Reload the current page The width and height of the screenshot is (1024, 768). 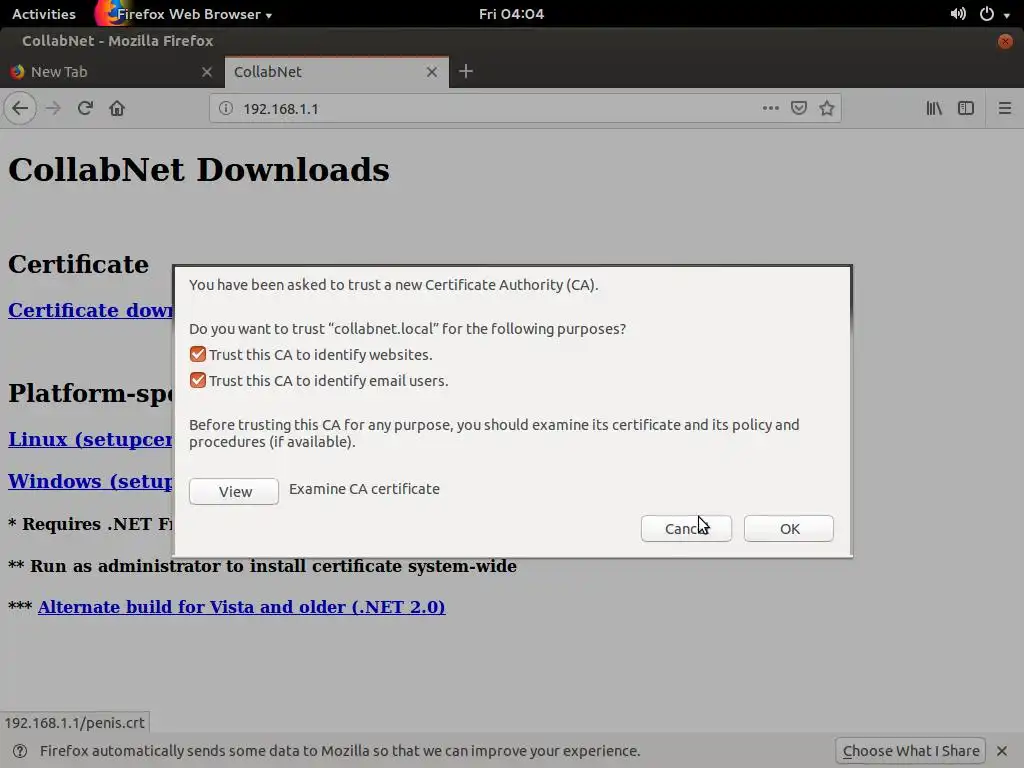(x=85, y=108)
